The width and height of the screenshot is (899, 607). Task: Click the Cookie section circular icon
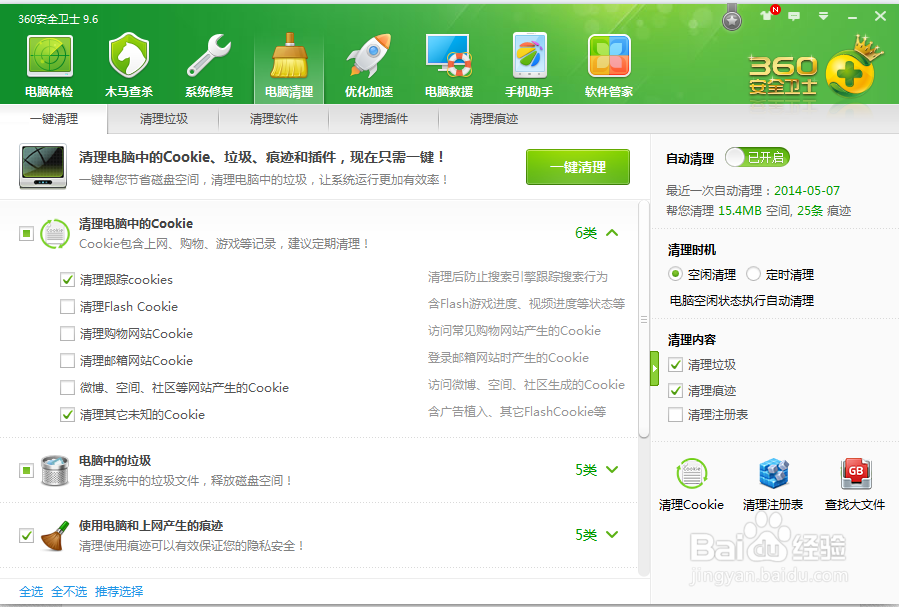[55, 234]
